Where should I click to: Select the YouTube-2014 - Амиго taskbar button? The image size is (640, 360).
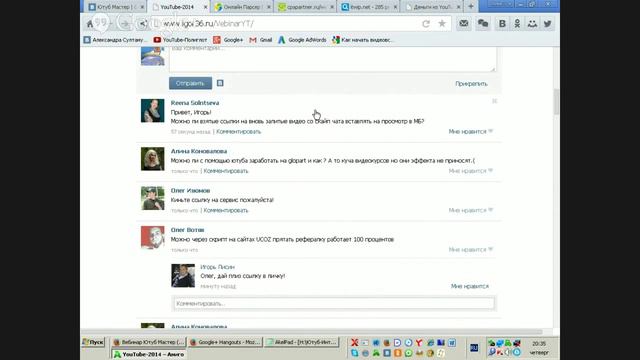click(149, 354)
